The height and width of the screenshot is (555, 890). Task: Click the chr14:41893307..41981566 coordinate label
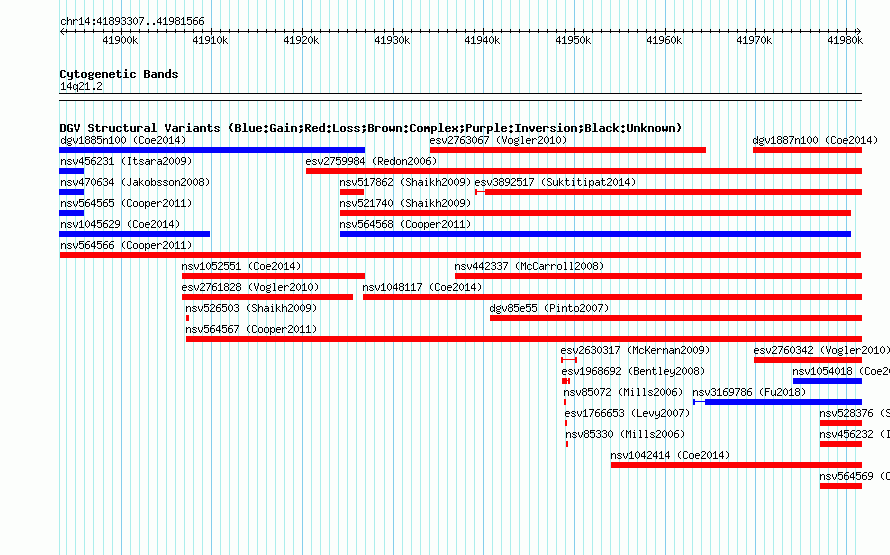coord(132,21)
